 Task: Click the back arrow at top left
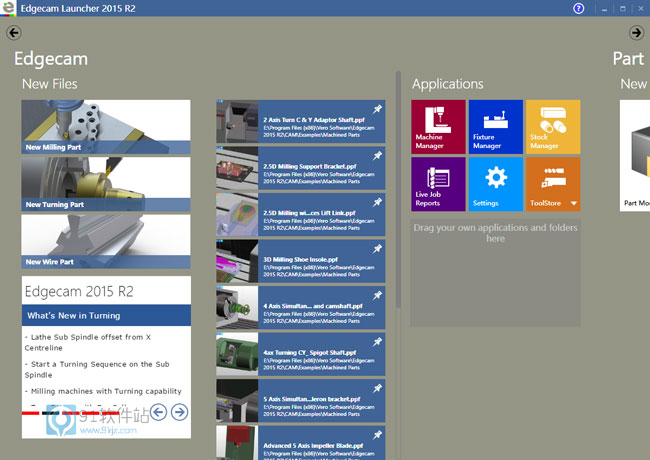14,33
